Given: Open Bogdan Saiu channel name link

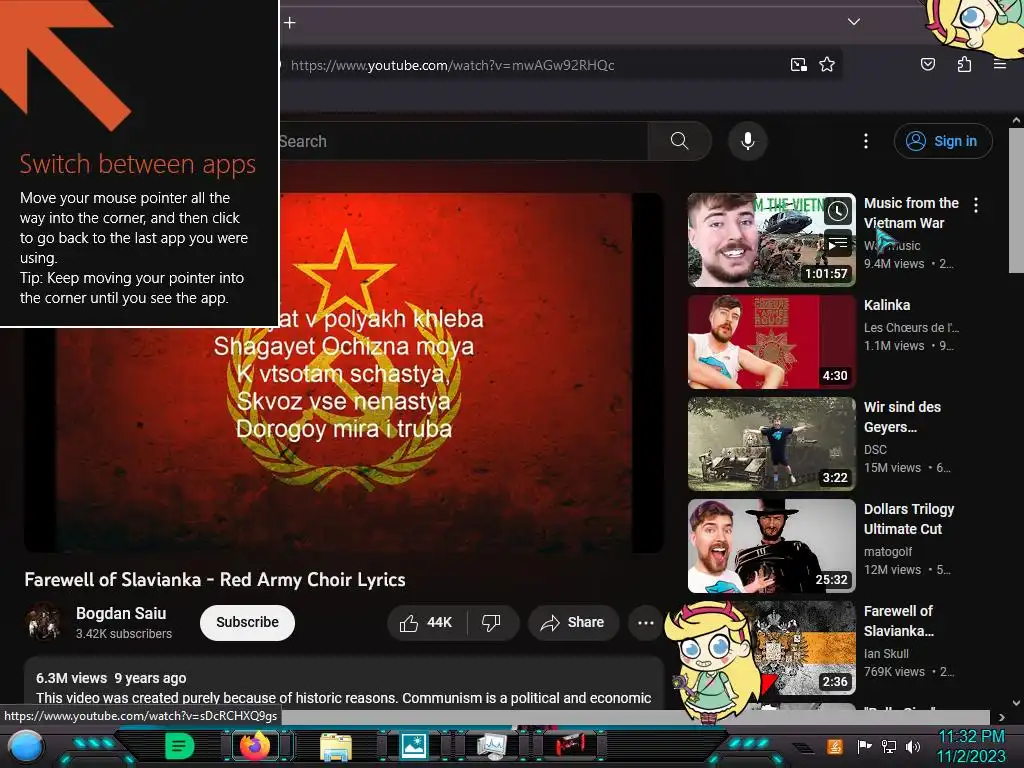Looking at the screenshot, I should (x=121, y=613).
